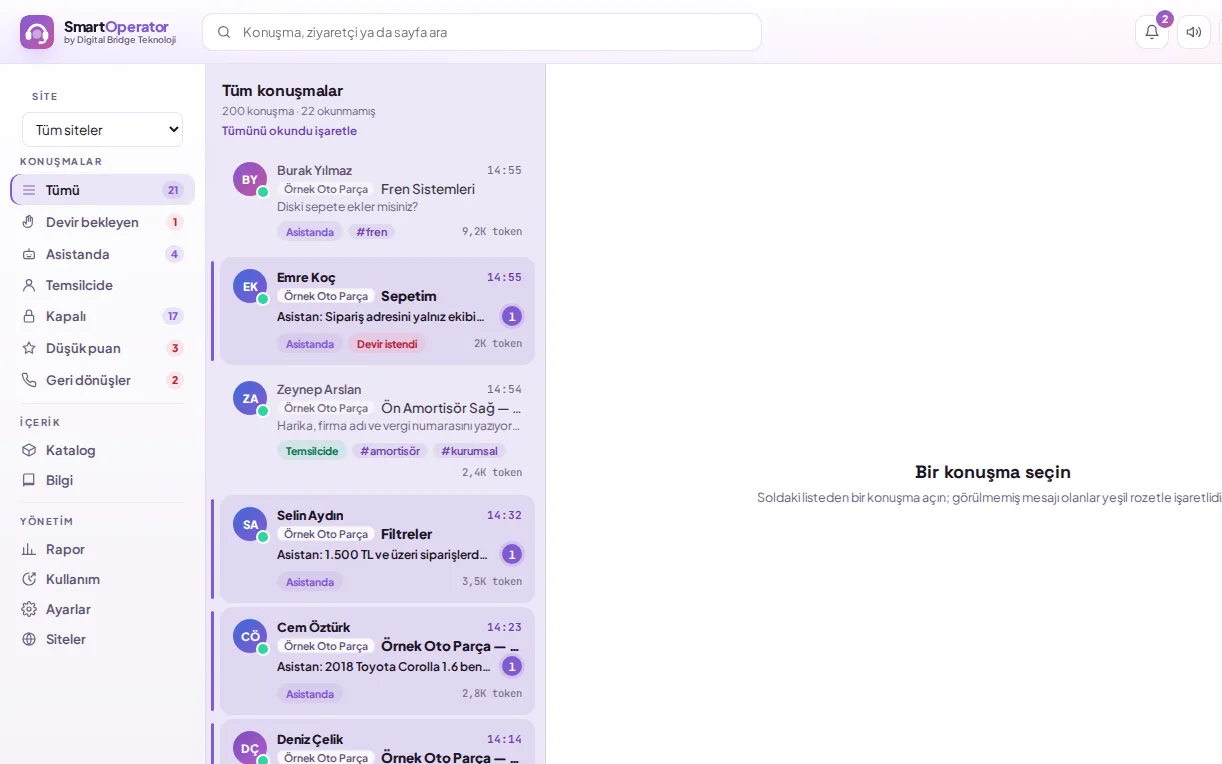
Task: Click the #amortisör tag
Action: (390, 451)
